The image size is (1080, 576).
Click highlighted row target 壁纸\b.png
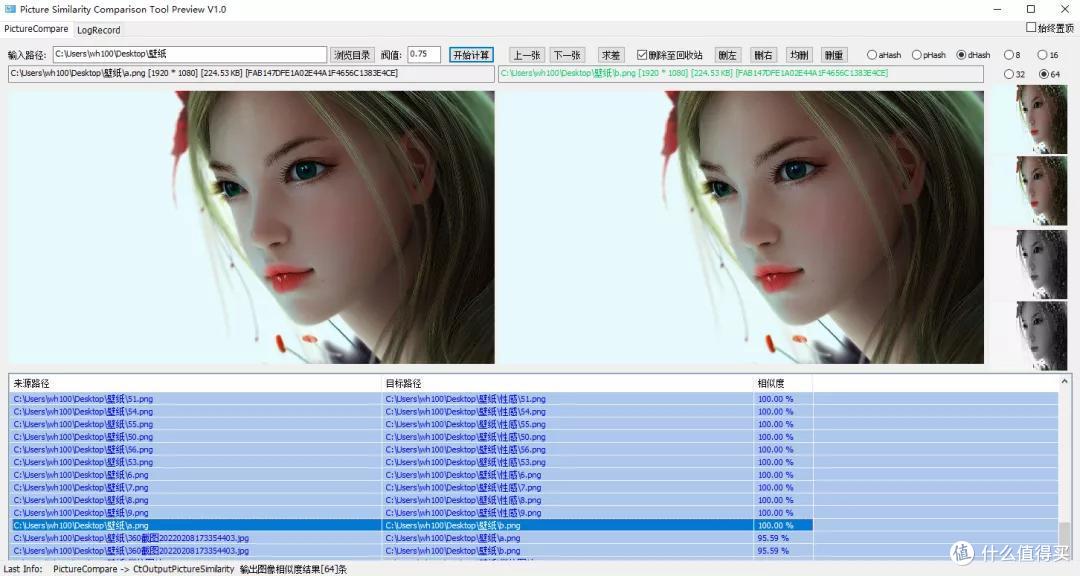tap(568, 525)
